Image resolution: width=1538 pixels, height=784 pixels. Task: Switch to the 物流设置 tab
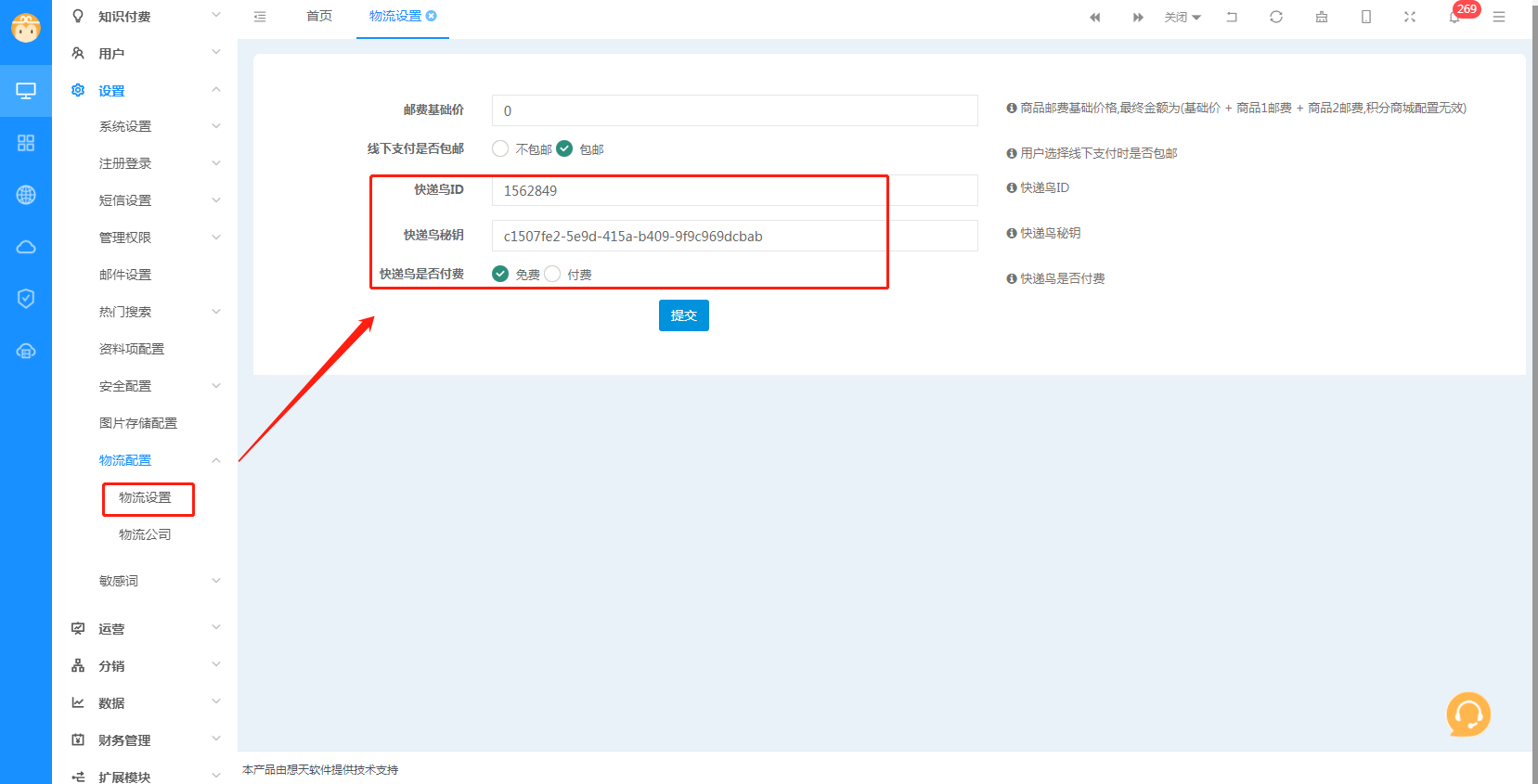395,17
